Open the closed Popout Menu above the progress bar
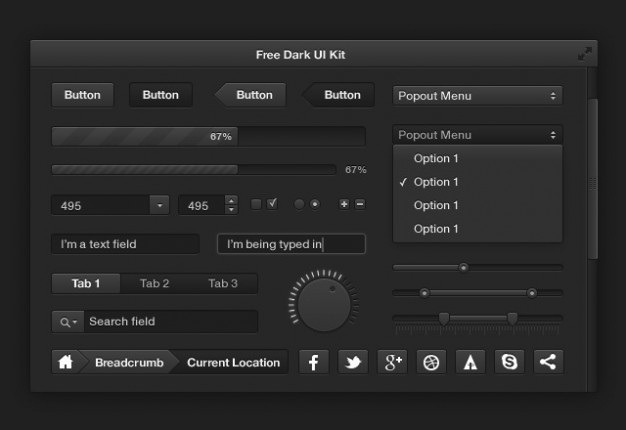 pos(477,96)
